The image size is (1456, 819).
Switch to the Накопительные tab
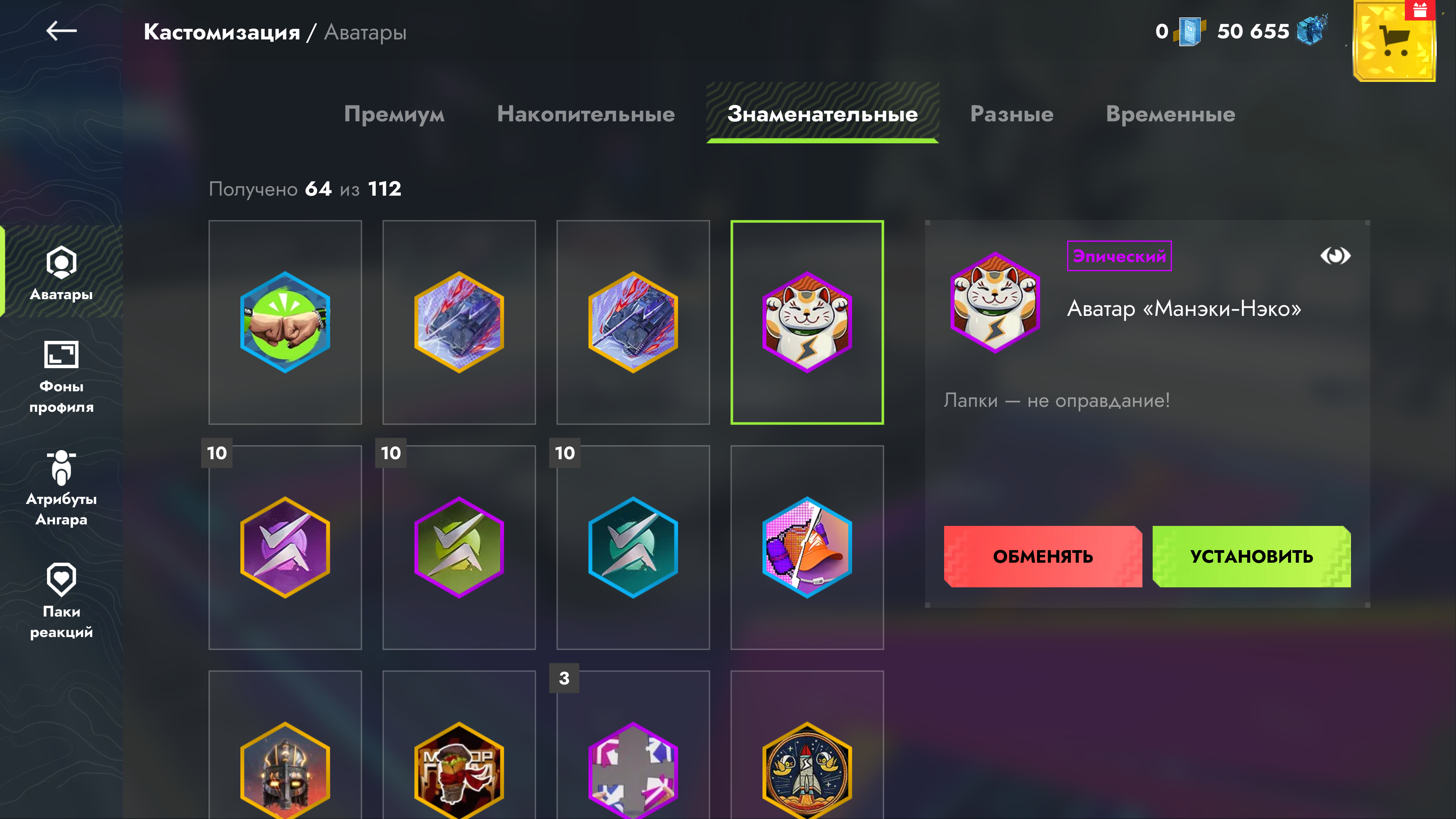pos(585,114)
